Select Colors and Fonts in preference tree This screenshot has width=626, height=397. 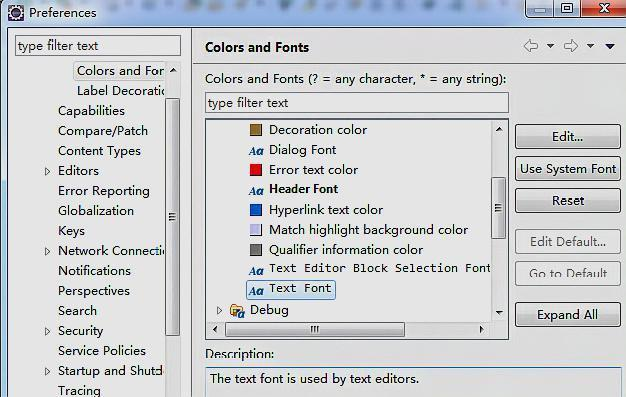(x=120, y=71)
